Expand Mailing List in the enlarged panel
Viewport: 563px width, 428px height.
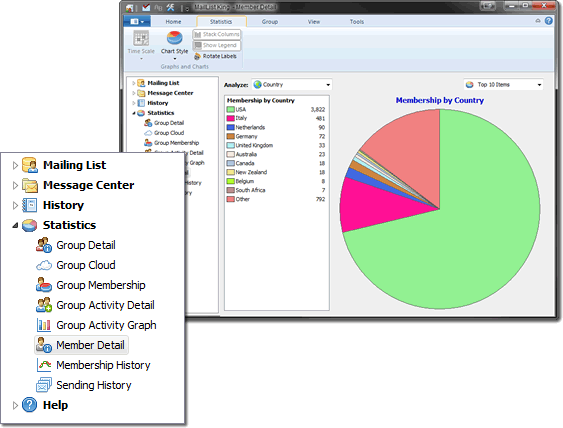tap(15, 165)
